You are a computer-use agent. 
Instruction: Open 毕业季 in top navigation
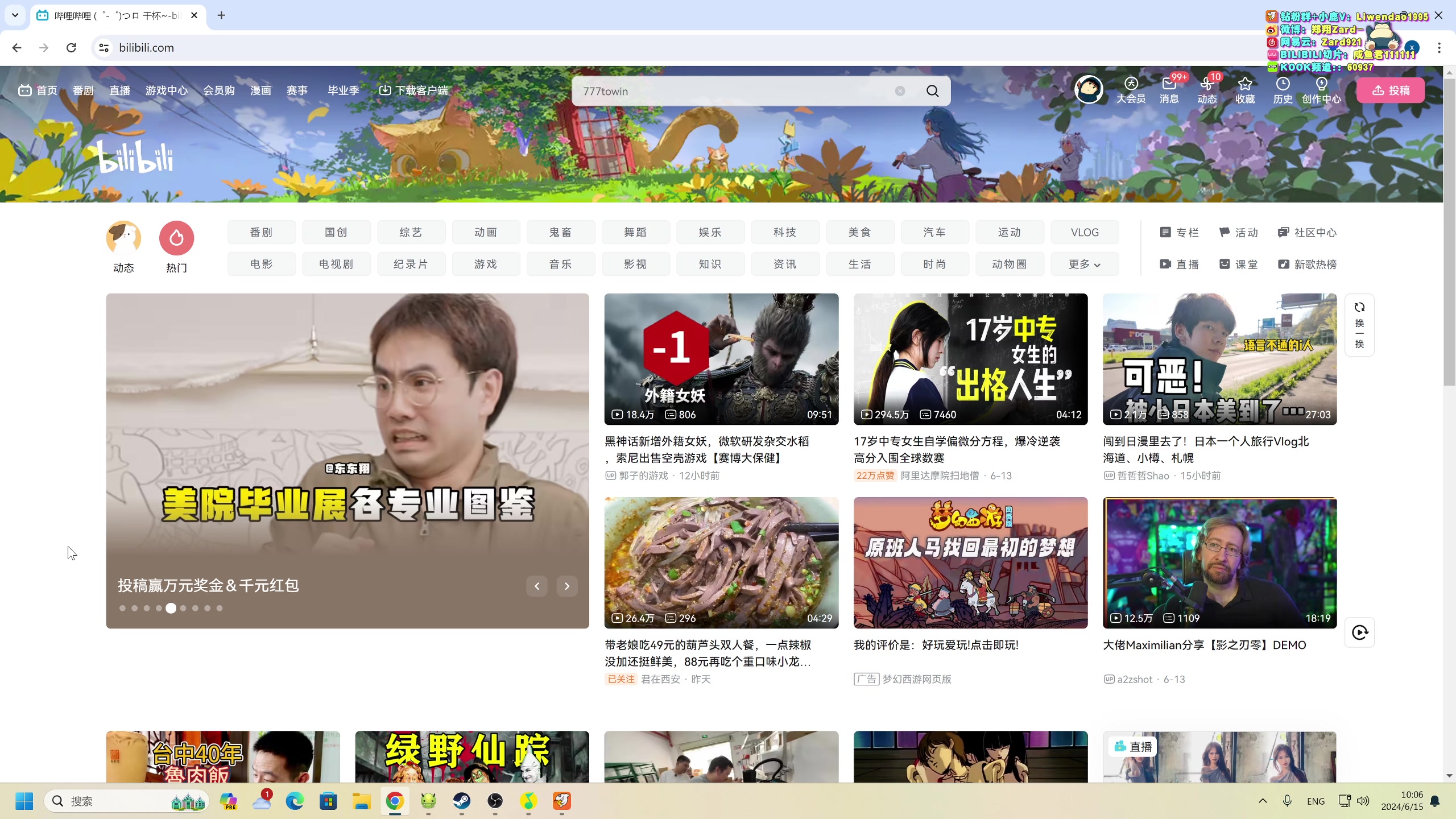pos(344,90)
